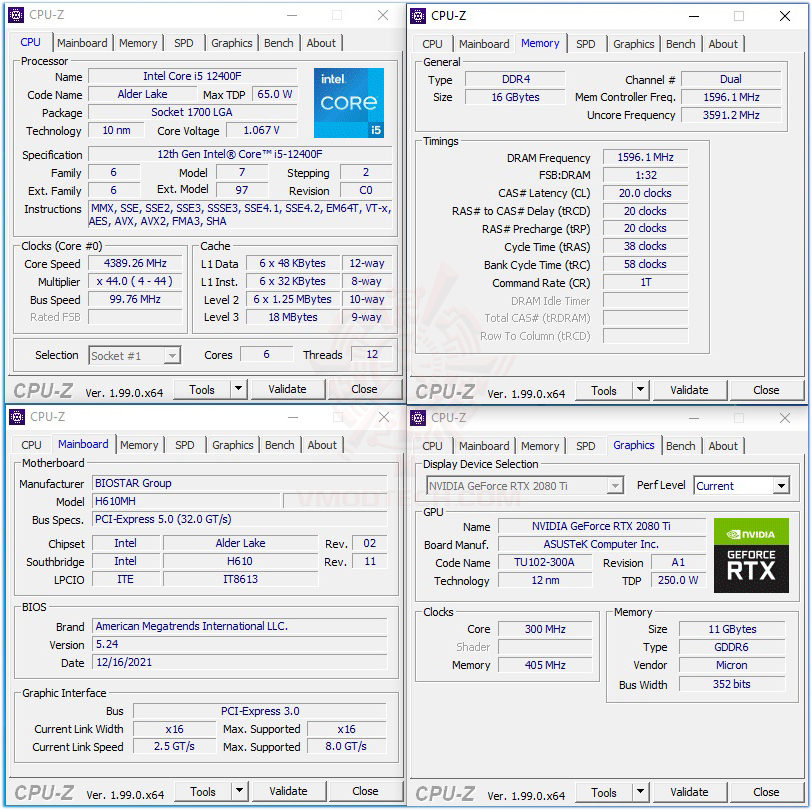The width and height of the screenshot is (812, 810).
Task: Click Validate in the Graphics window
Action: (689, 792)
